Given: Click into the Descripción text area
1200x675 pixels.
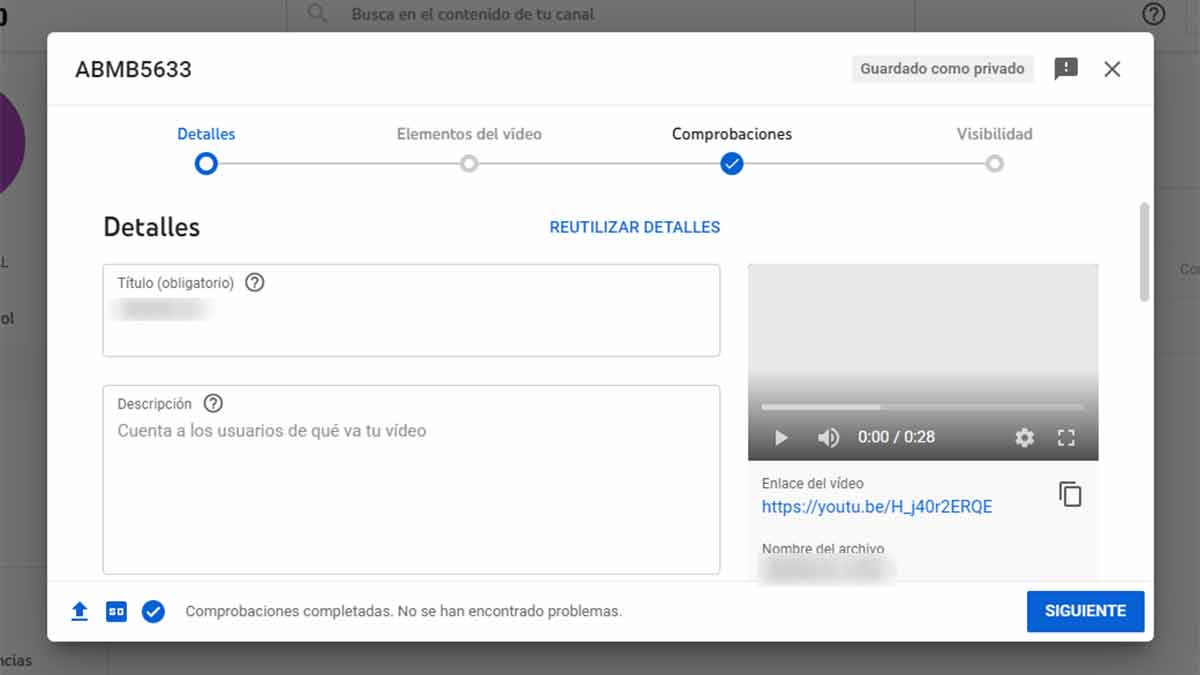Looking at the screenshot, I should [411, 490].
